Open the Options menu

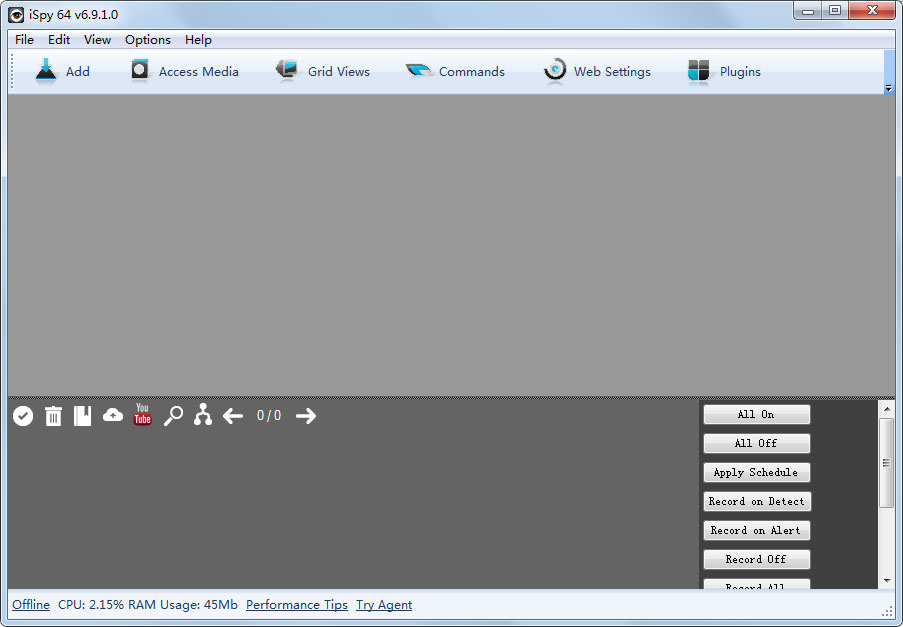148,40
